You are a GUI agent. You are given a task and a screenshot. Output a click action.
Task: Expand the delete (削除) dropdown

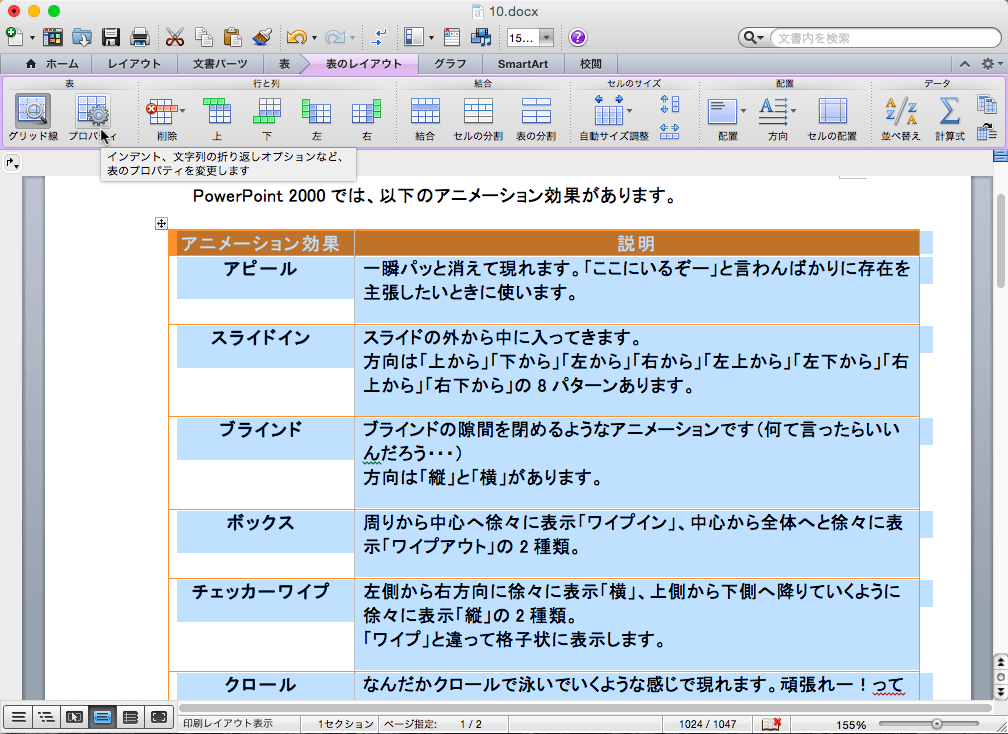(x=183, y=111)
